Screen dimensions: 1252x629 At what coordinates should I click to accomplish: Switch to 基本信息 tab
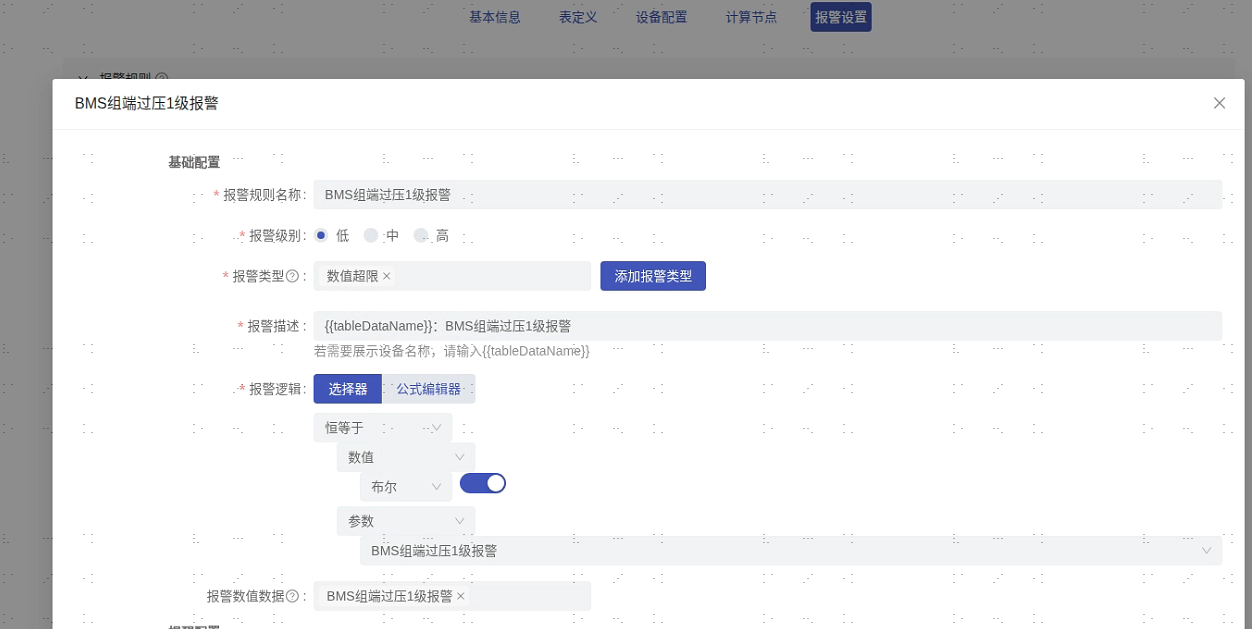pos(495,17)
